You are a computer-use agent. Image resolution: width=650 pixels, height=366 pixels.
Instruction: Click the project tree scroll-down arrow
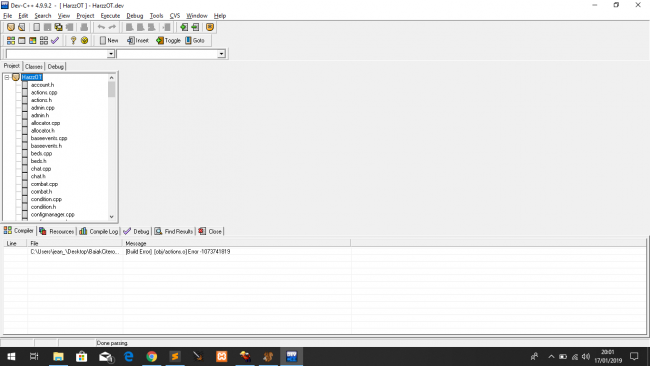click(112, 216)
